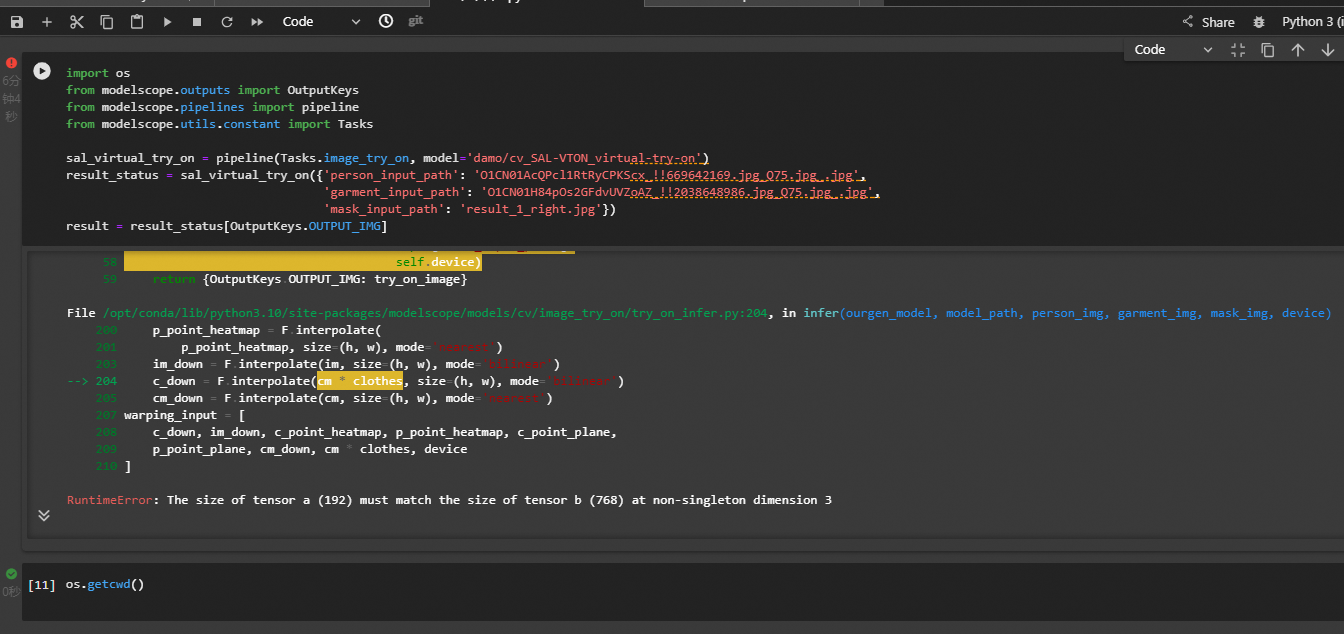
Task: Restart the kernel with the circular arrow icon
Action: (x=227, y=22)
